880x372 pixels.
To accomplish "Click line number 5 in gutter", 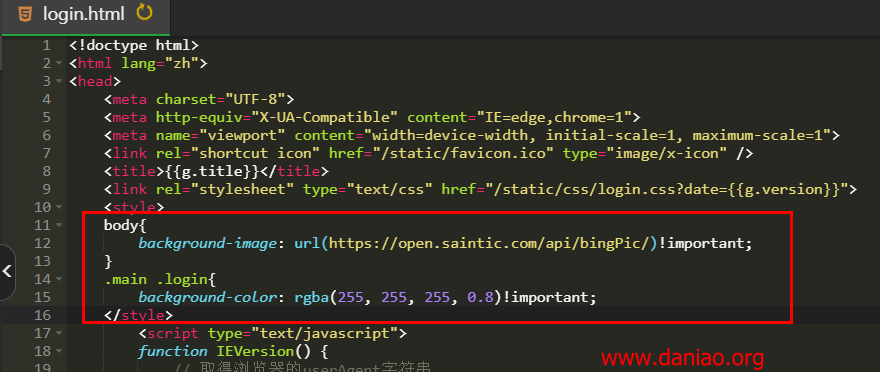I will [46, 117].
